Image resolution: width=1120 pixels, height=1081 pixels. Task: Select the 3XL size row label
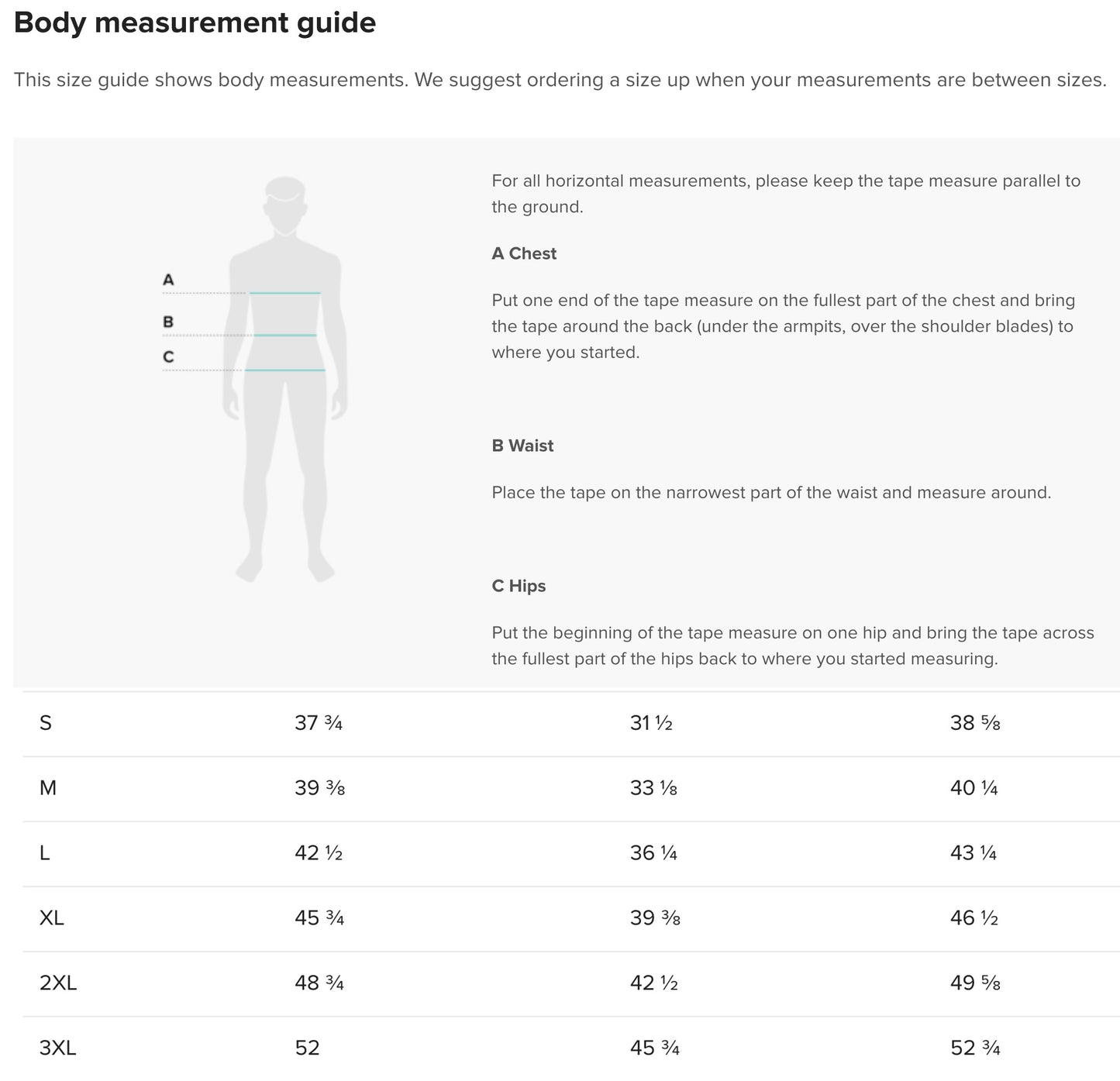click(58, 1048)
